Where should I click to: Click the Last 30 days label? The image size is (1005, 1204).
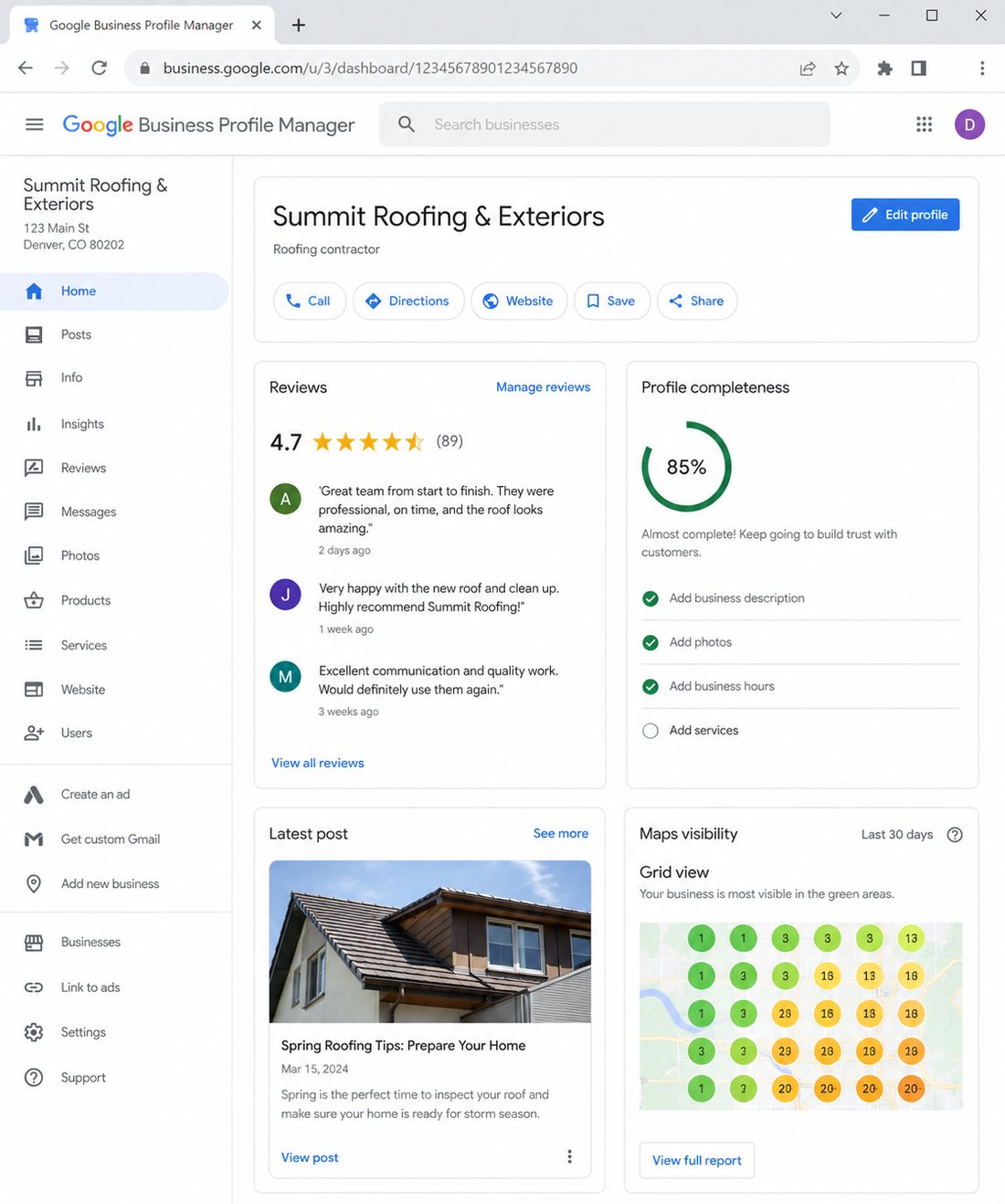pos(897,834)
